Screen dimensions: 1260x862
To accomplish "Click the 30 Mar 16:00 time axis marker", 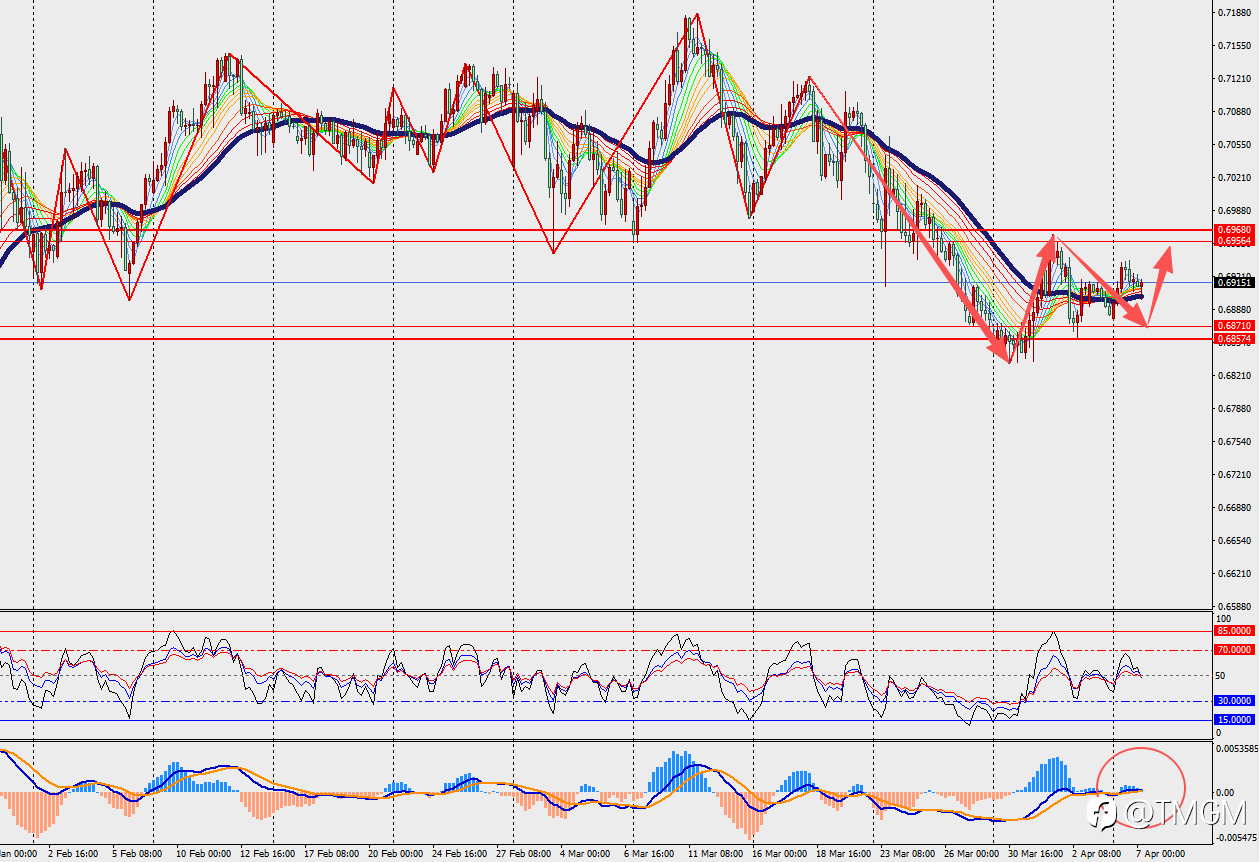I will 1035,855.
